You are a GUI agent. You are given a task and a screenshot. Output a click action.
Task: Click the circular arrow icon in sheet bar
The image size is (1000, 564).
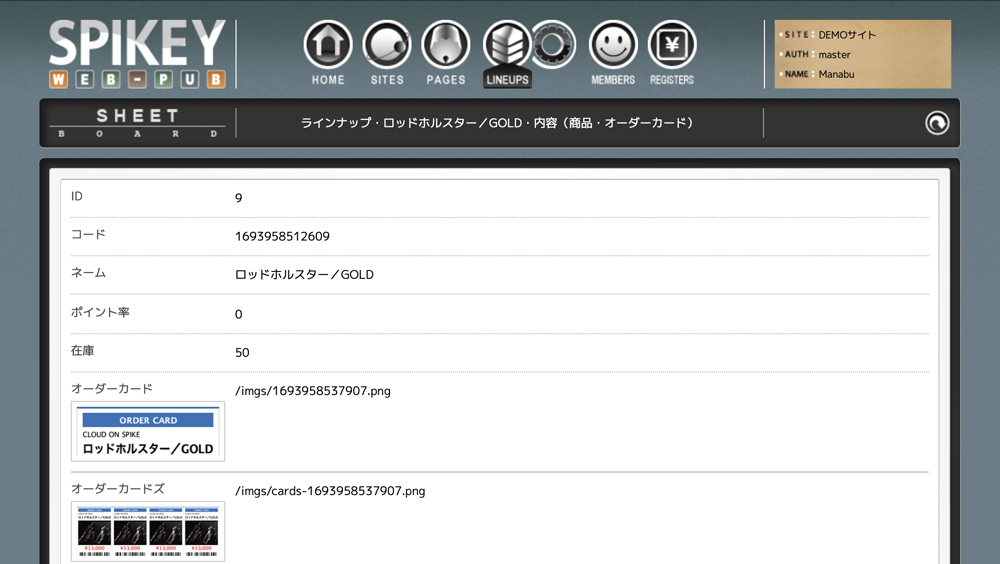(937, 123)
